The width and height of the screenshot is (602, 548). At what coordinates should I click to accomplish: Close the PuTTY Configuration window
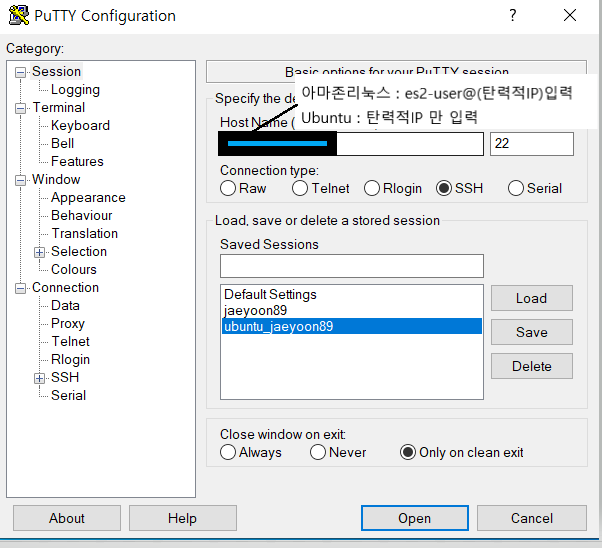[x=570, y=15]
